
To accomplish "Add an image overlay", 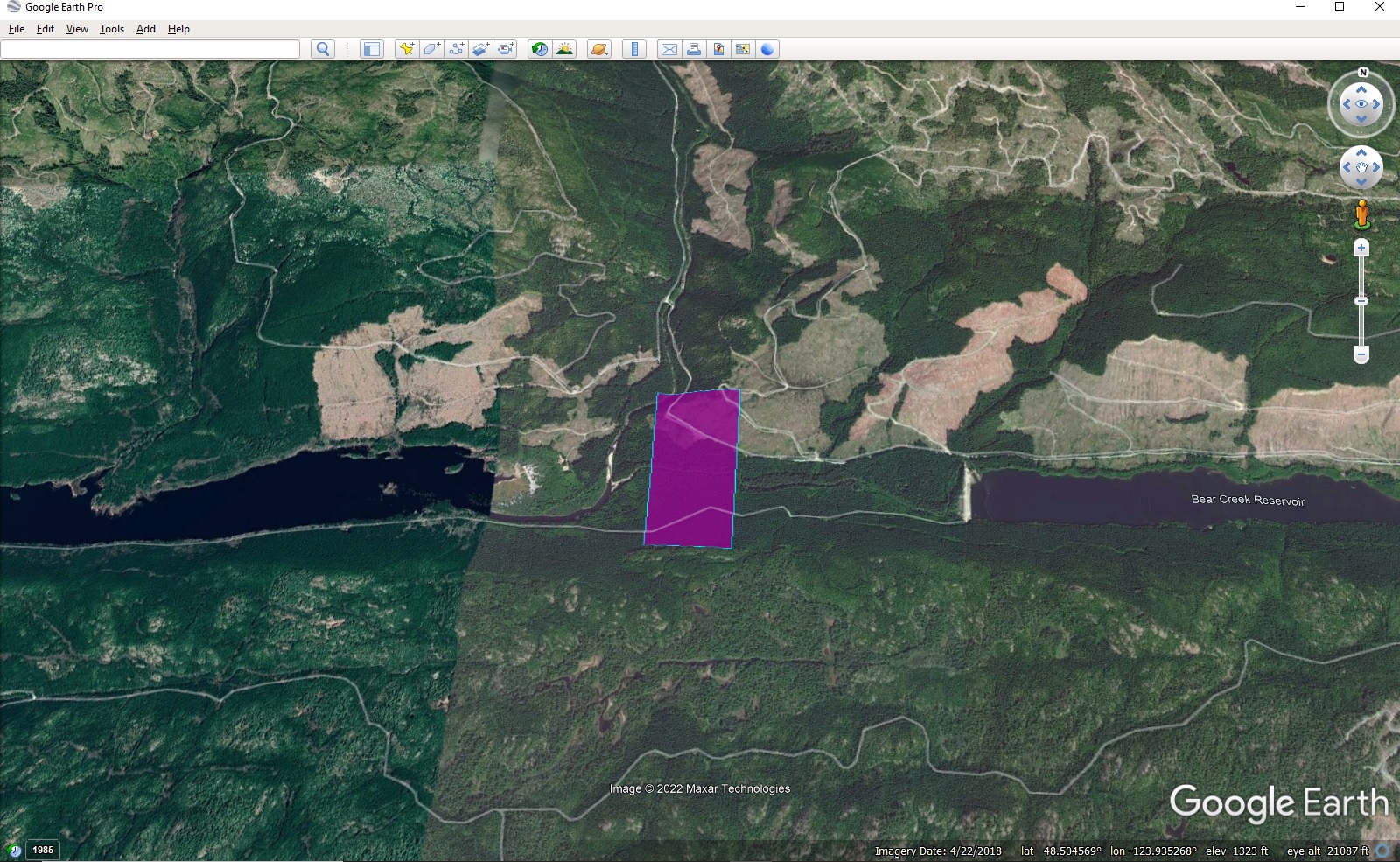I will (480, 49).
